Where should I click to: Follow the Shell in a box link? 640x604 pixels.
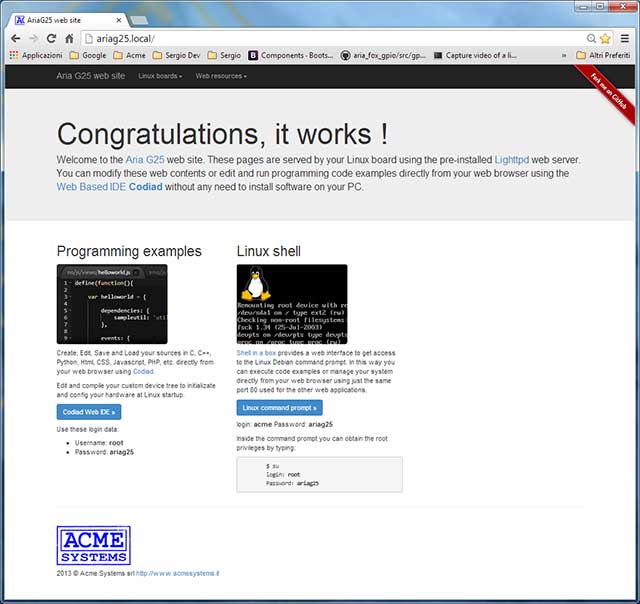point(256,353)
